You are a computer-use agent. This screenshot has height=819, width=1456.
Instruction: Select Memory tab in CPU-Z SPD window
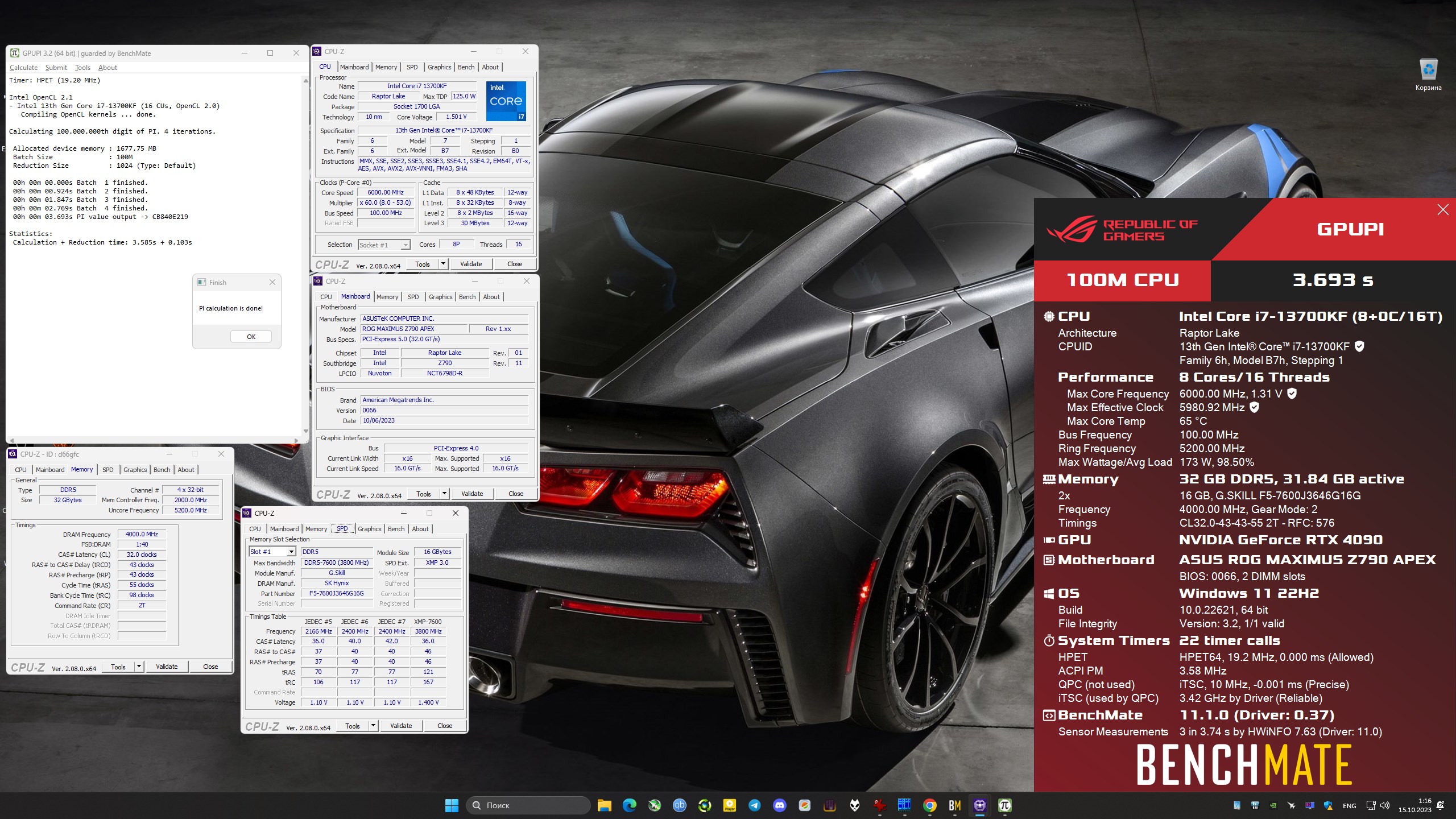(x=316, y=529)
